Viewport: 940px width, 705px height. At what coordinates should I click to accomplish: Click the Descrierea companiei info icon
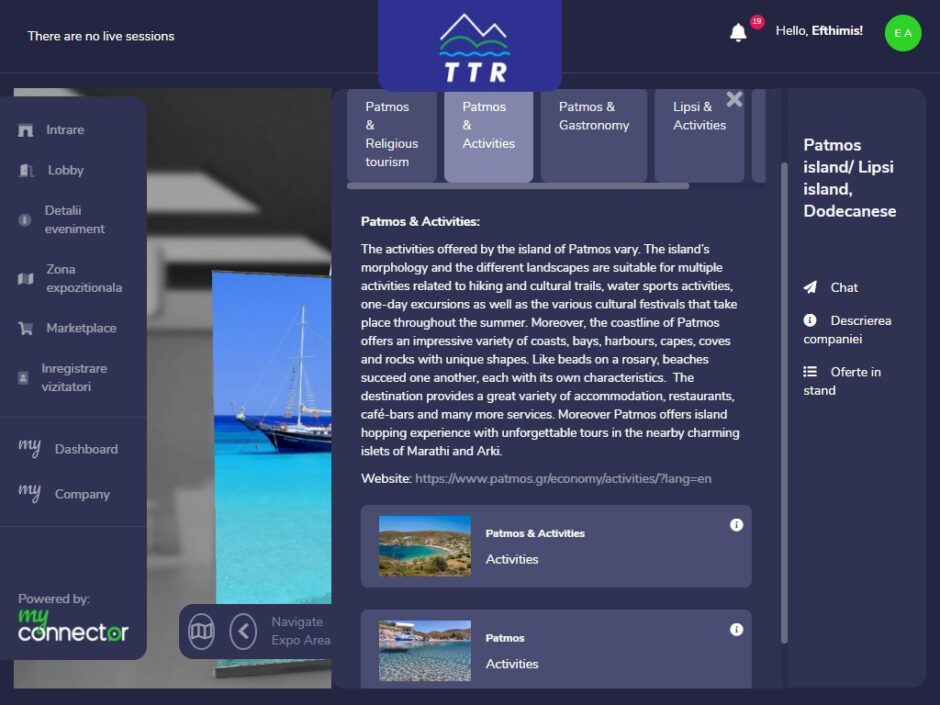[810, 320]
